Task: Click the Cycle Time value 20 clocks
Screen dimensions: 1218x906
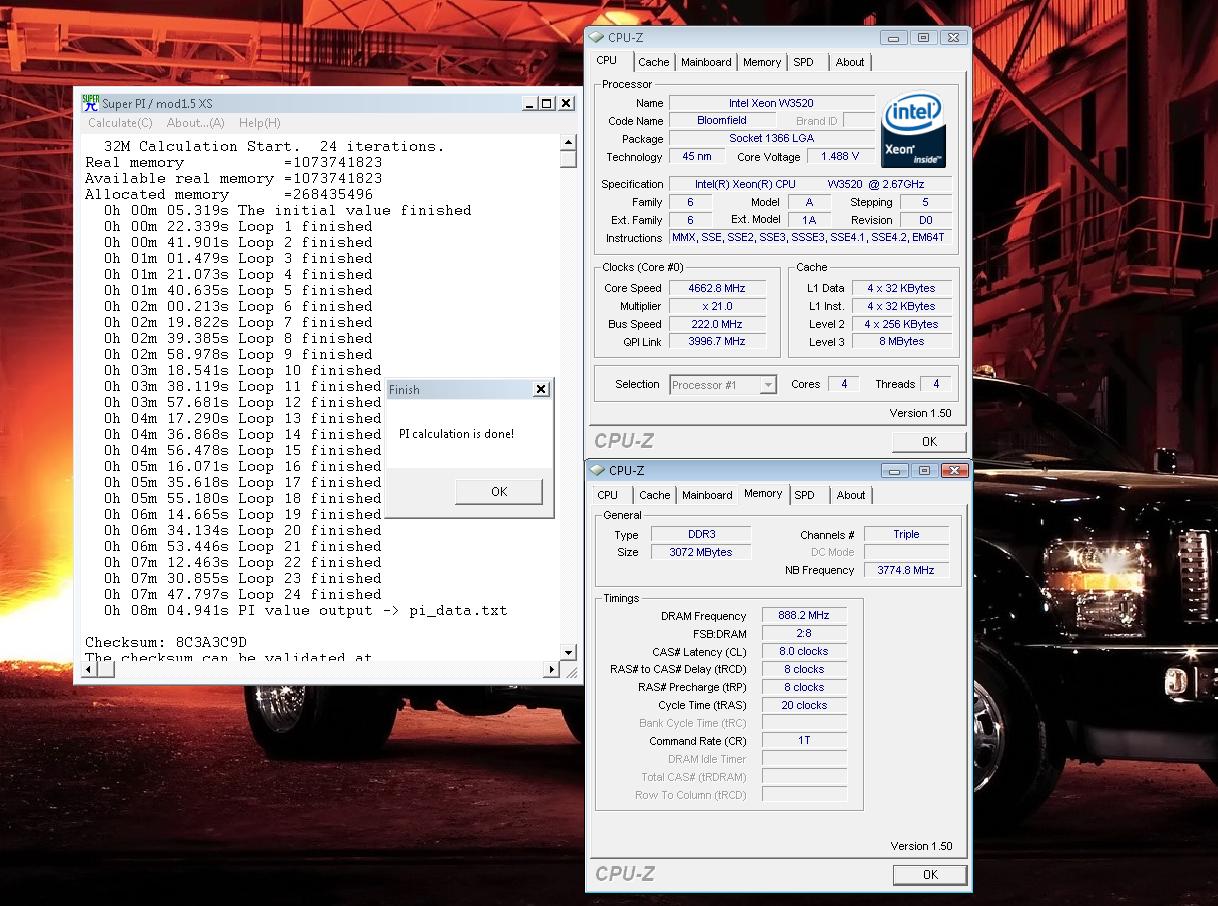Action: point(804,705)
